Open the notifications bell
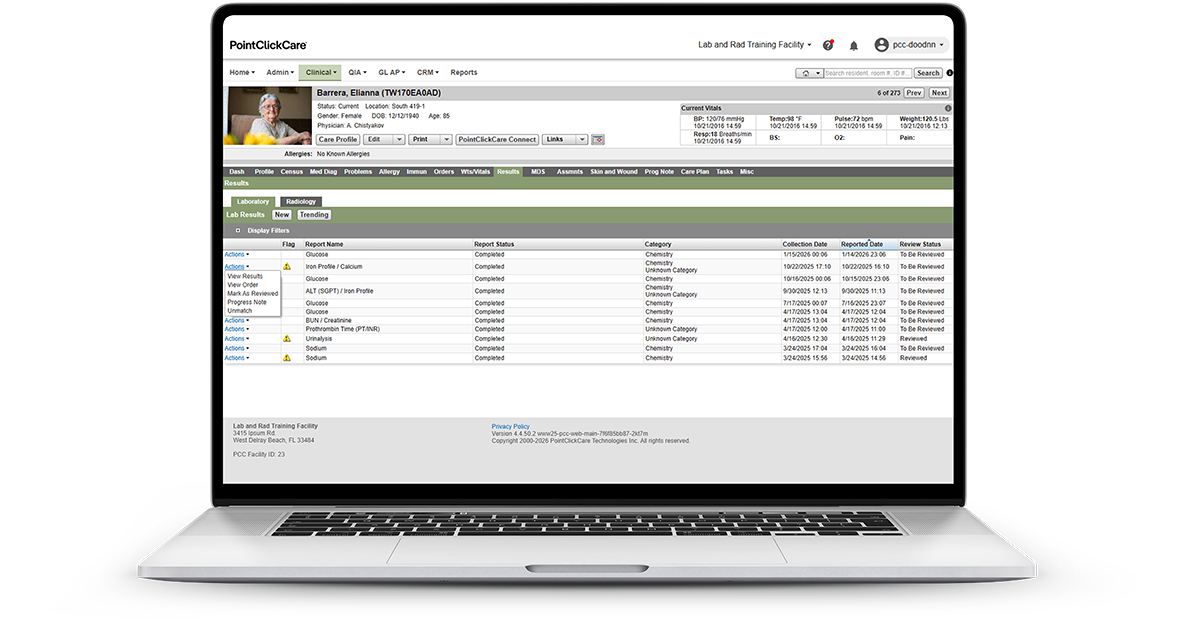Screen dimensions: 1200x625 [854, 45]
